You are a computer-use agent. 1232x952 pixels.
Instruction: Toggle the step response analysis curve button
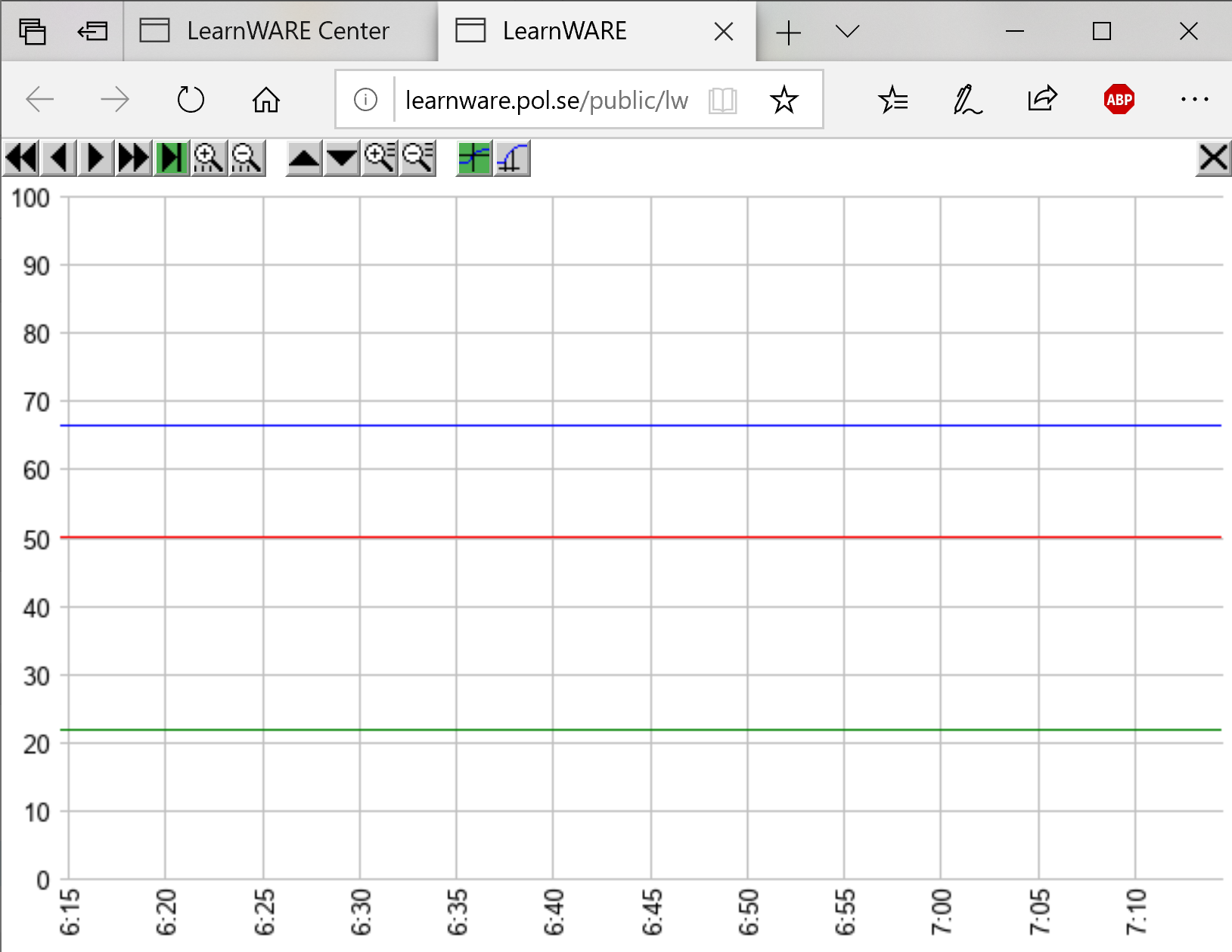pos(512,159)
